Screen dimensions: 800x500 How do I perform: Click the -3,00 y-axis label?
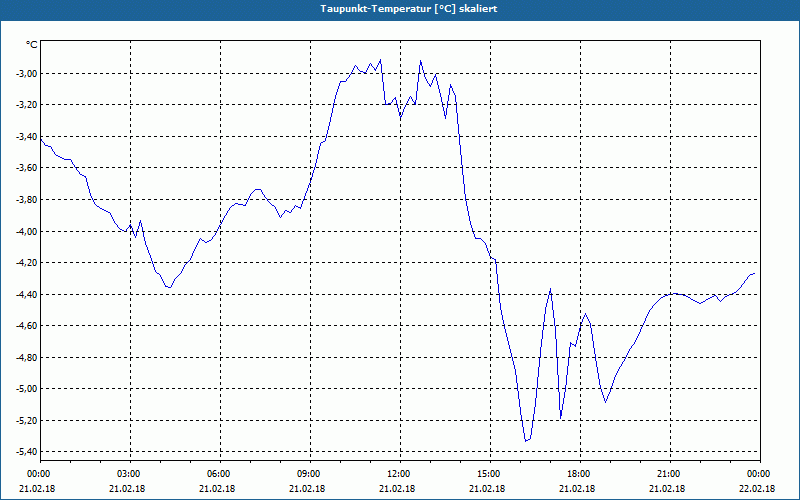tap(27, 73)
